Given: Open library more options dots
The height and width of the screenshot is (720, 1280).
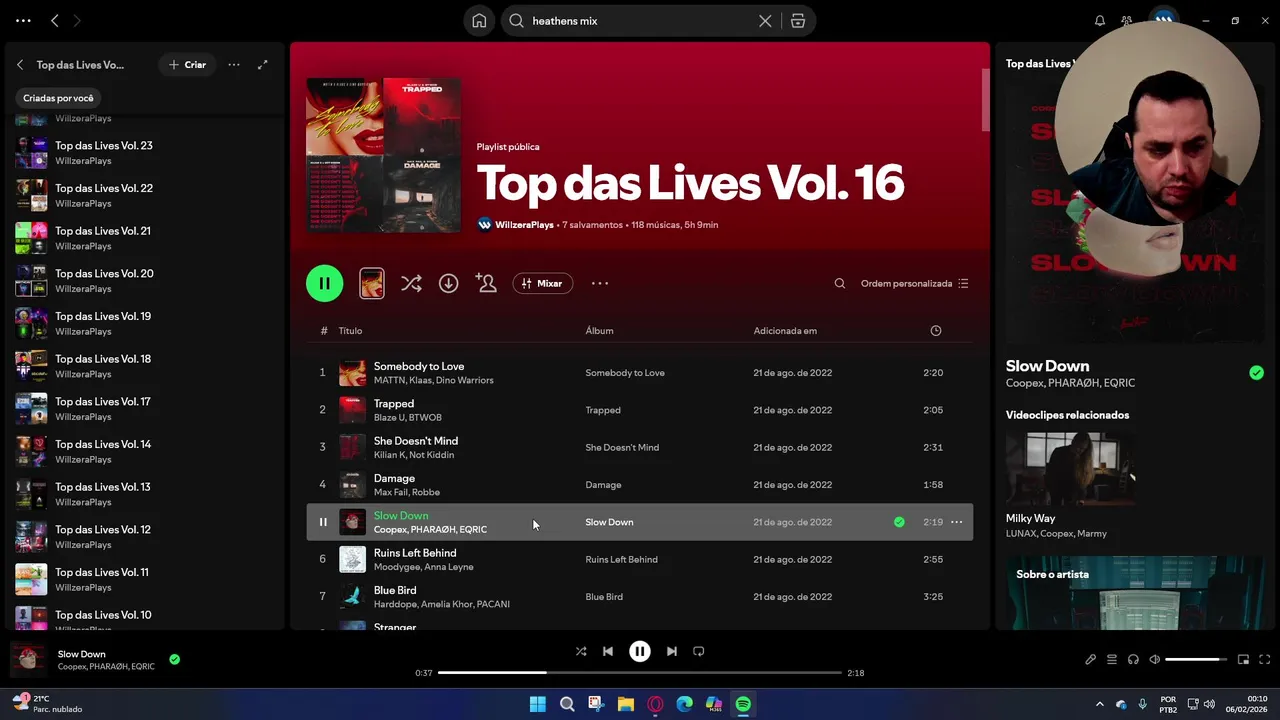Looking at the screenshot, I should tap(234, 65).
